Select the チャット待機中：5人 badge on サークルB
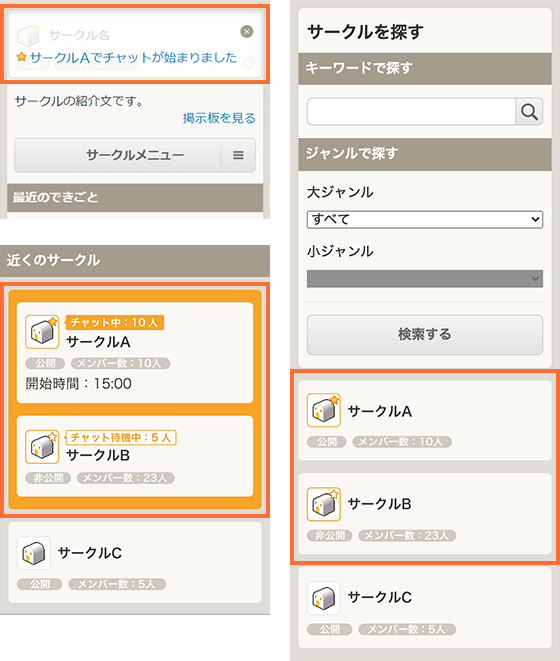This screenshot has width=560, height=661. click(121, 437)
